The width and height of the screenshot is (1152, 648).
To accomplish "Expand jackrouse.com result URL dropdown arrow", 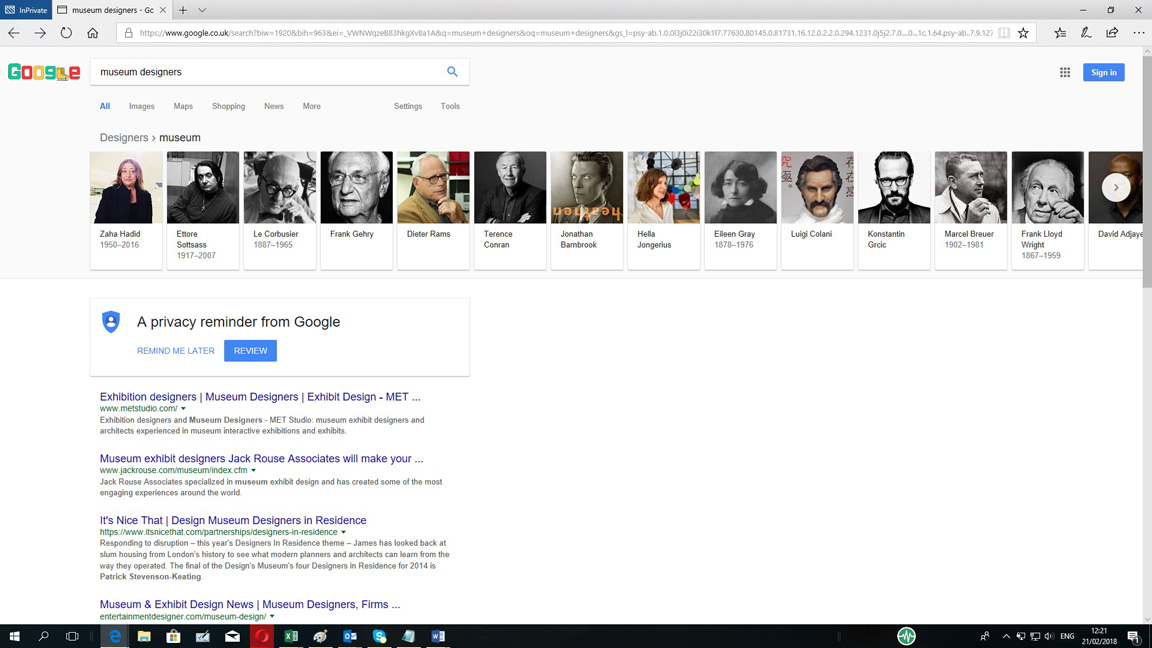I will pyautogui.click(x=253, y=471).
